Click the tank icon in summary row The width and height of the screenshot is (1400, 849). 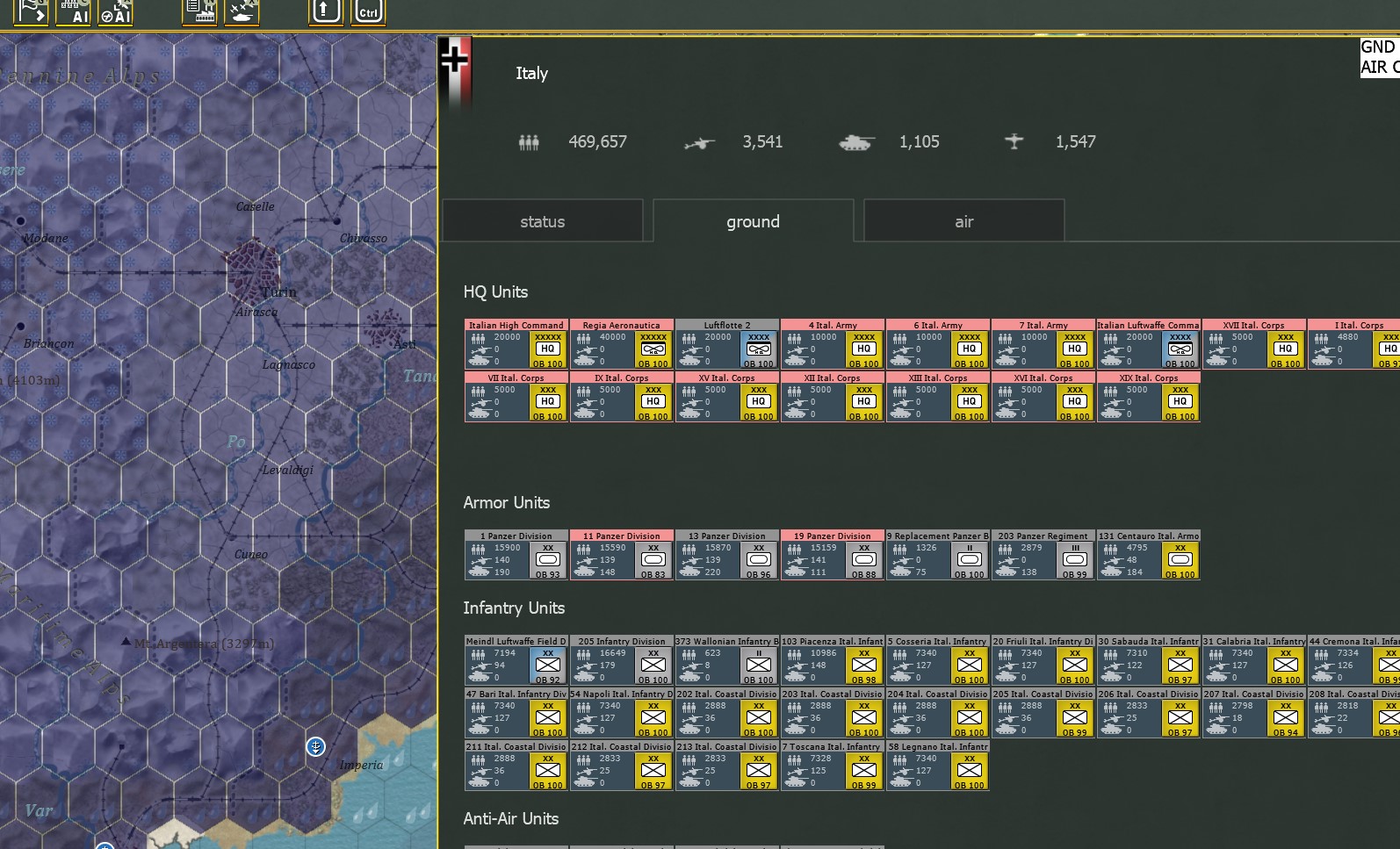pos(856,142)
